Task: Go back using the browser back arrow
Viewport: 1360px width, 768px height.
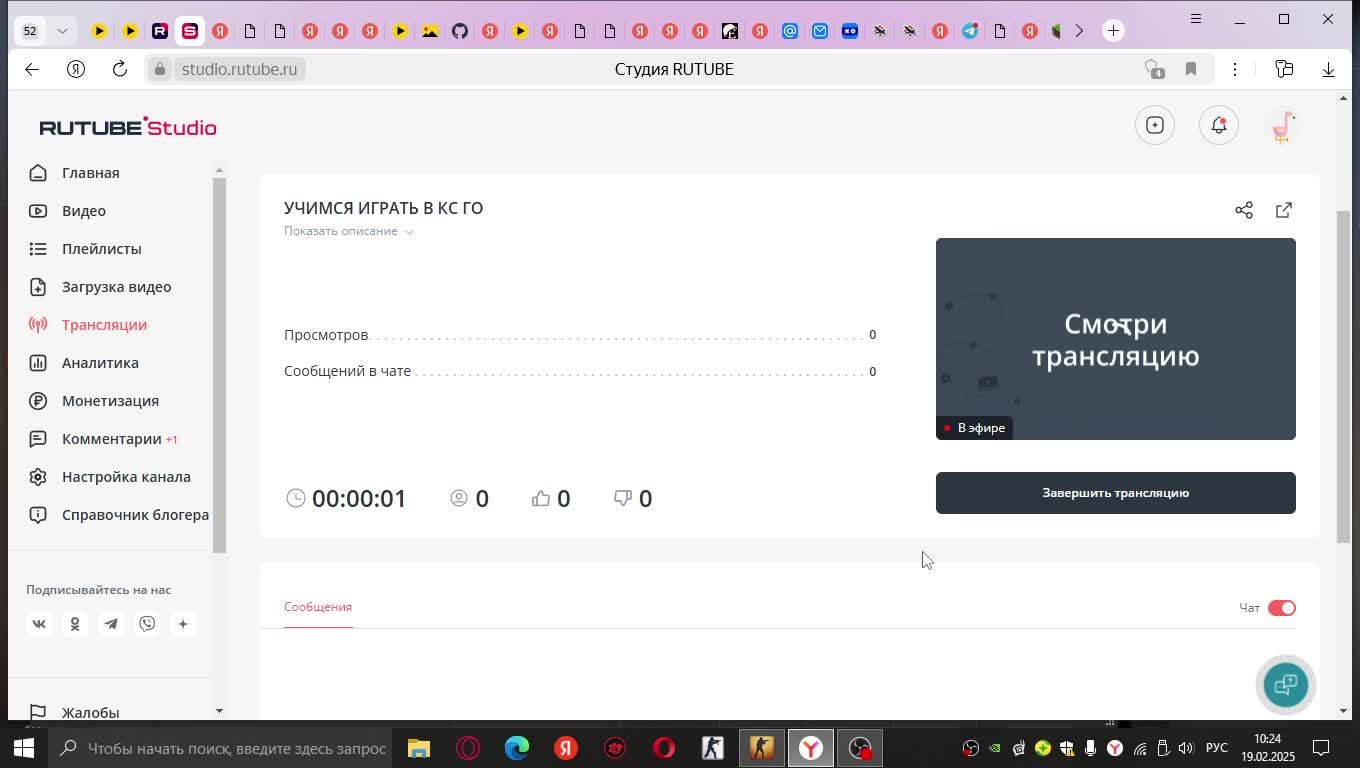Action: click(x=32, y=69)
